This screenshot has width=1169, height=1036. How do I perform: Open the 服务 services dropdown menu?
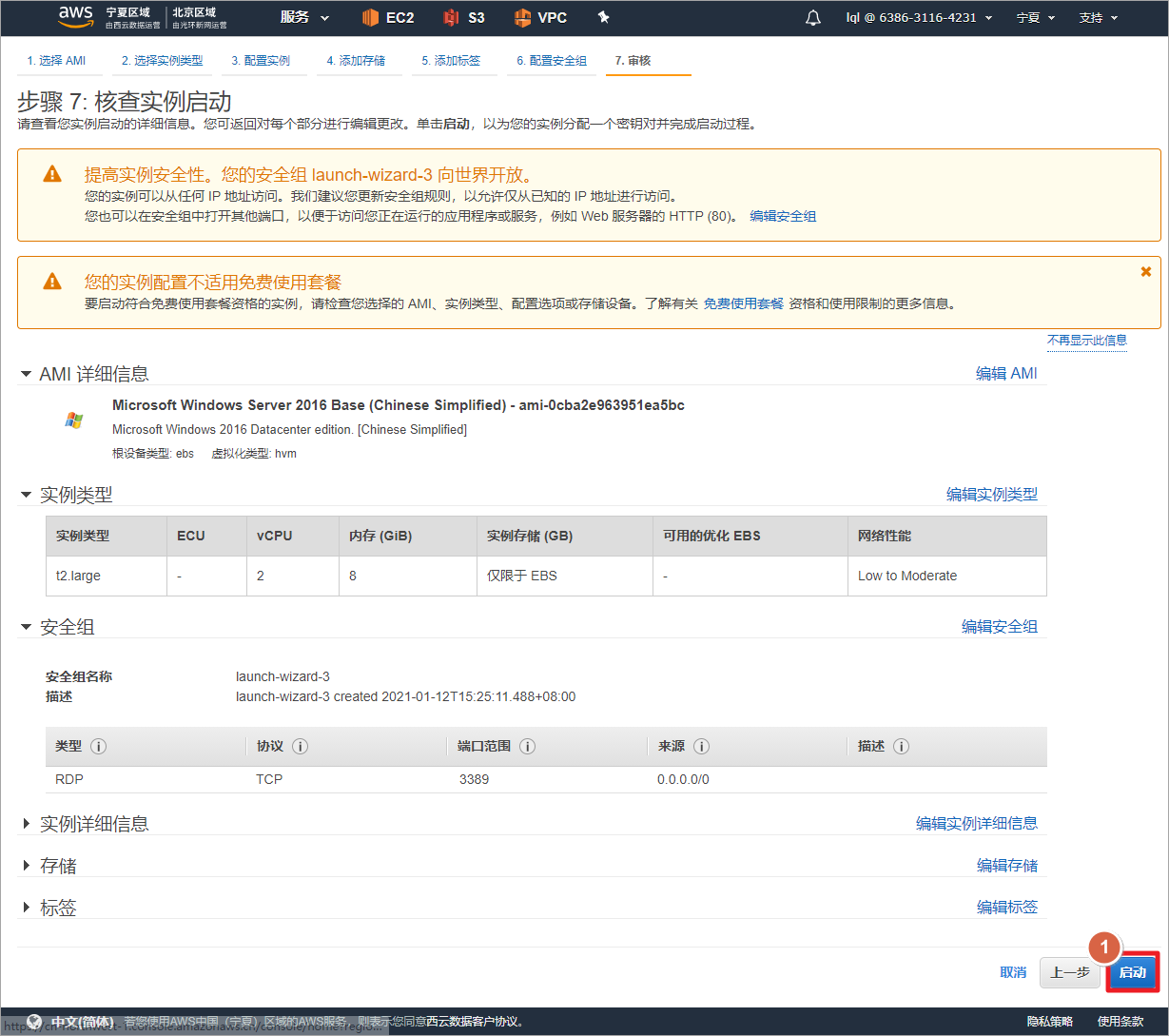pyautogui.click(x=304, y=17)
